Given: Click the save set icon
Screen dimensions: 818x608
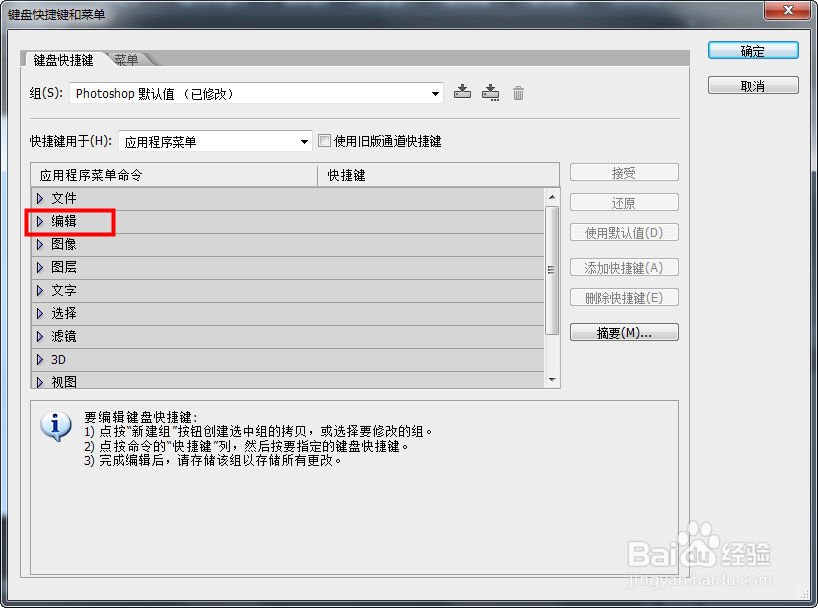Looking at the screenshot, I should pos(462,92).
